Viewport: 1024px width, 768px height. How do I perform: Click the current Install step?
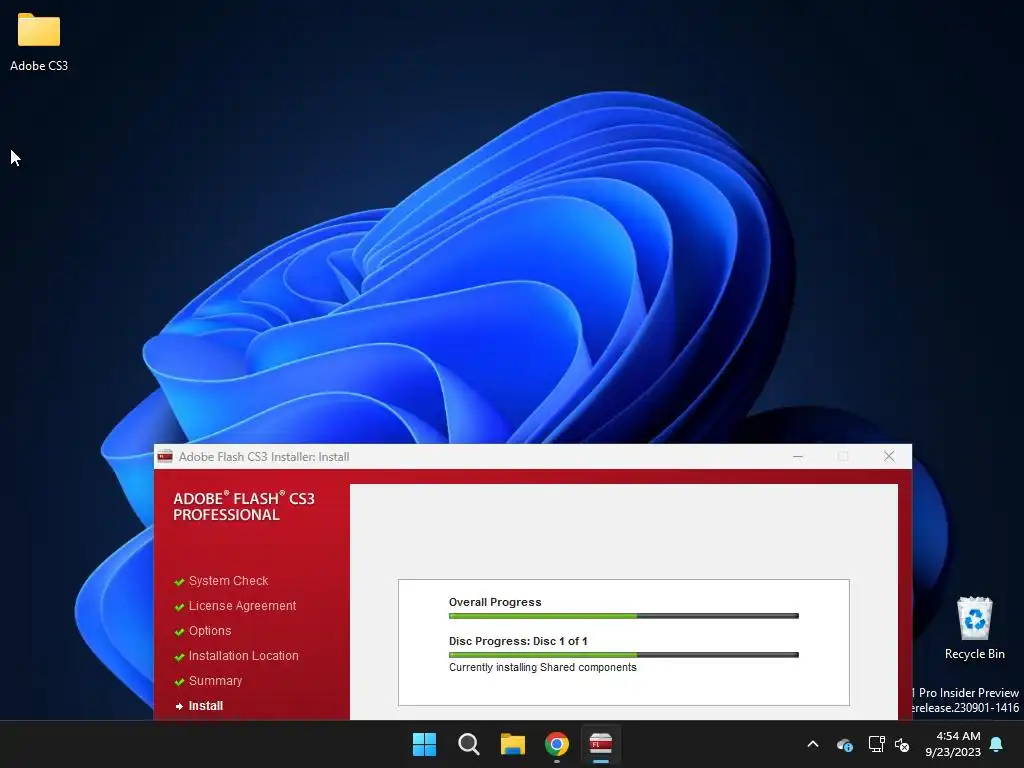206,706
